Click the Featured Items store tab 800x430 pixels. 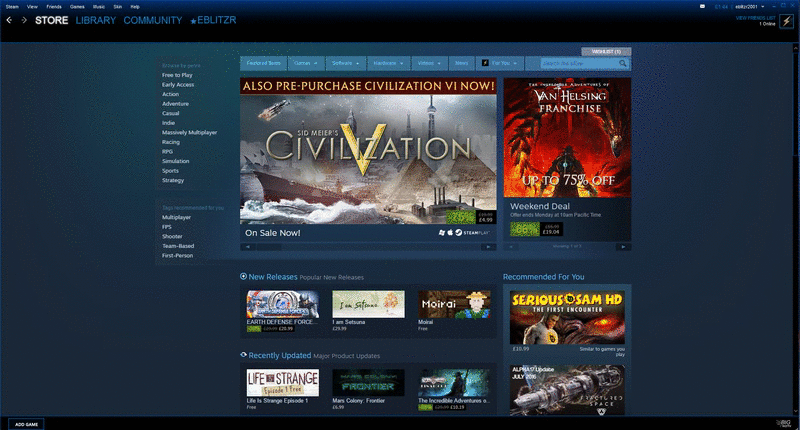tap(264, 63)
